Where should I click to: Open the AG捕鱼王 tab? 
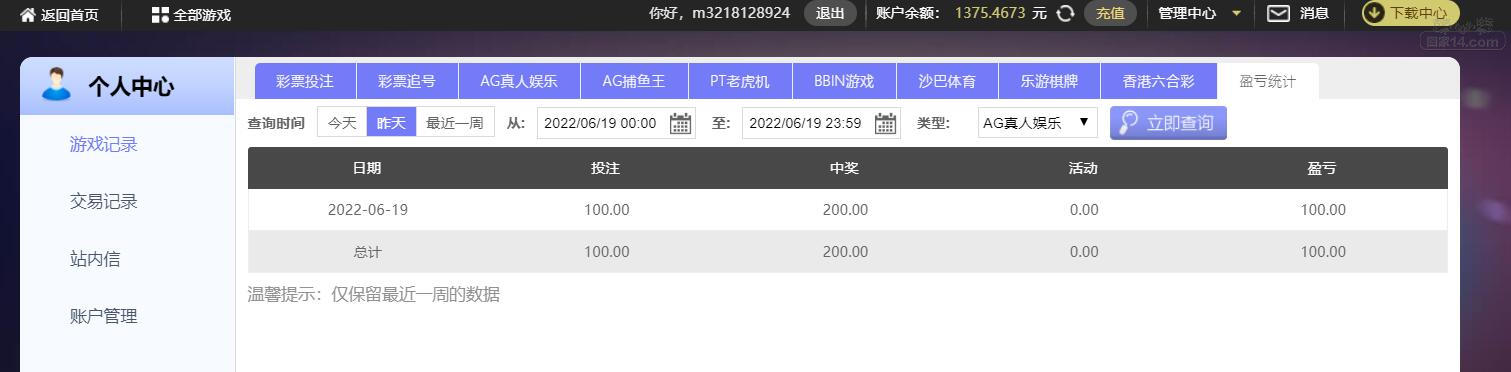tap(633, 81)
